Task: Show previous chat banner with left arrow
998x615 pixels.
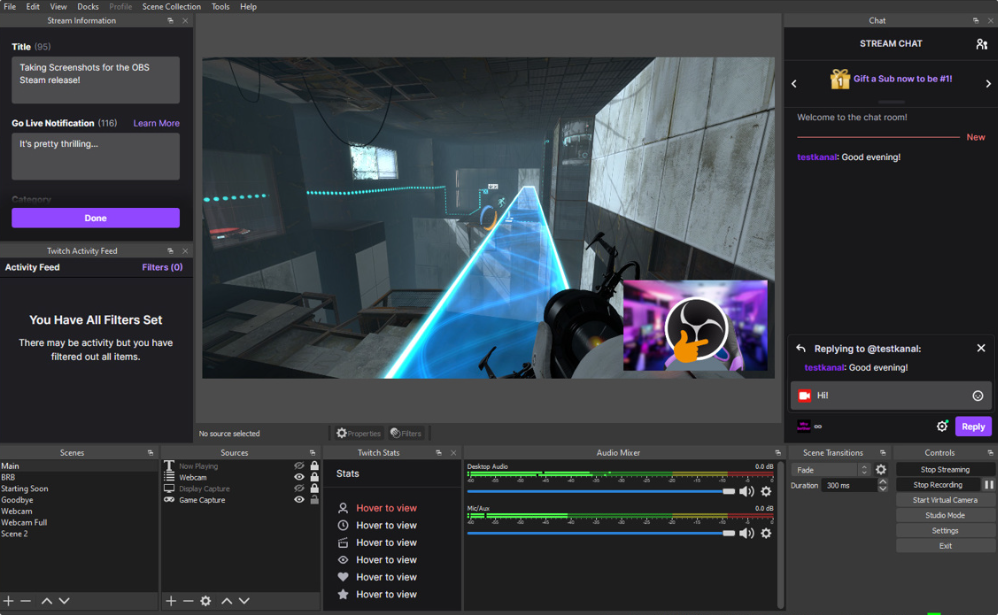Action: [794, 83]
